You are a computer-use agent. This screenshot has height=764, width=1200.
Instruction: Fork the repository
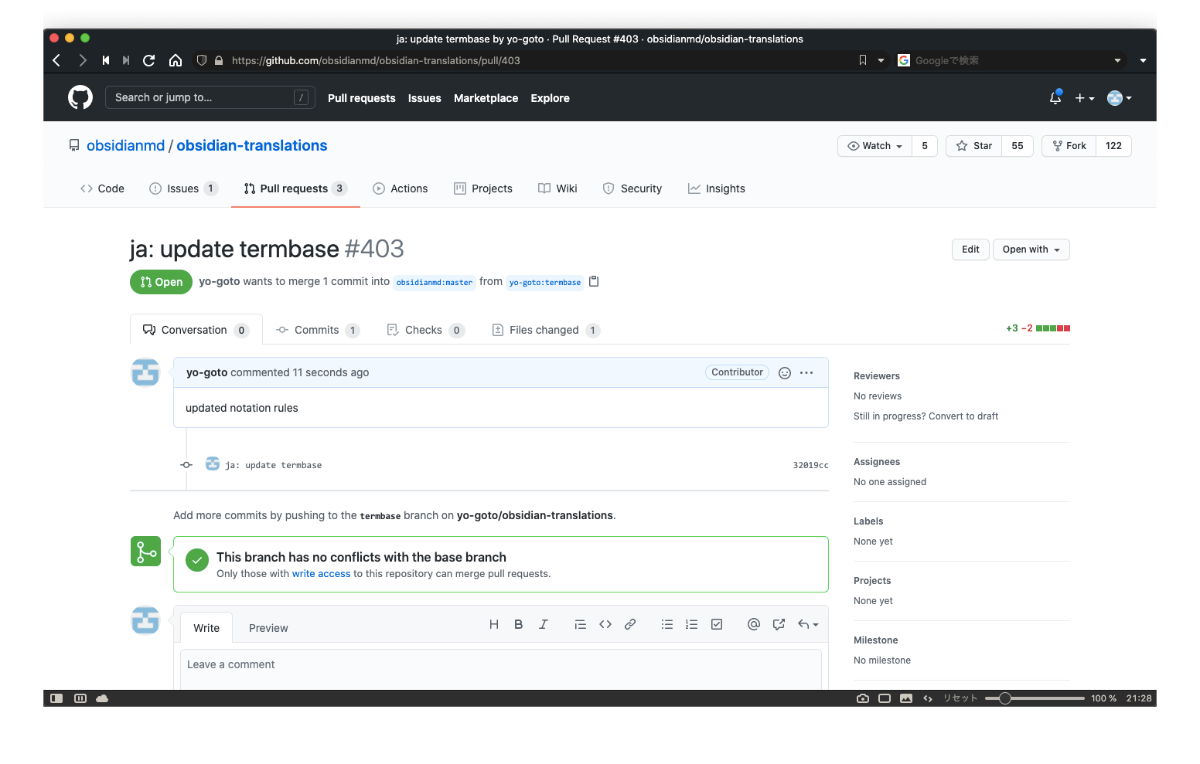[x=1069, y=146]
